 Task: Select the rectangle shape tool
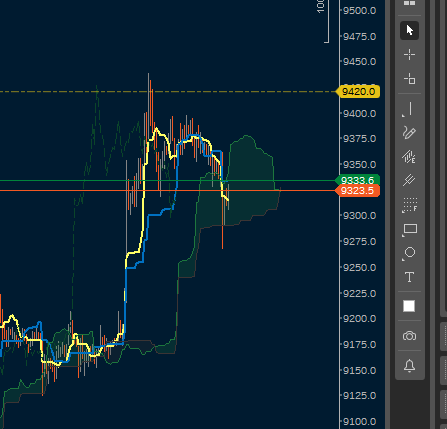coord(409,229)
